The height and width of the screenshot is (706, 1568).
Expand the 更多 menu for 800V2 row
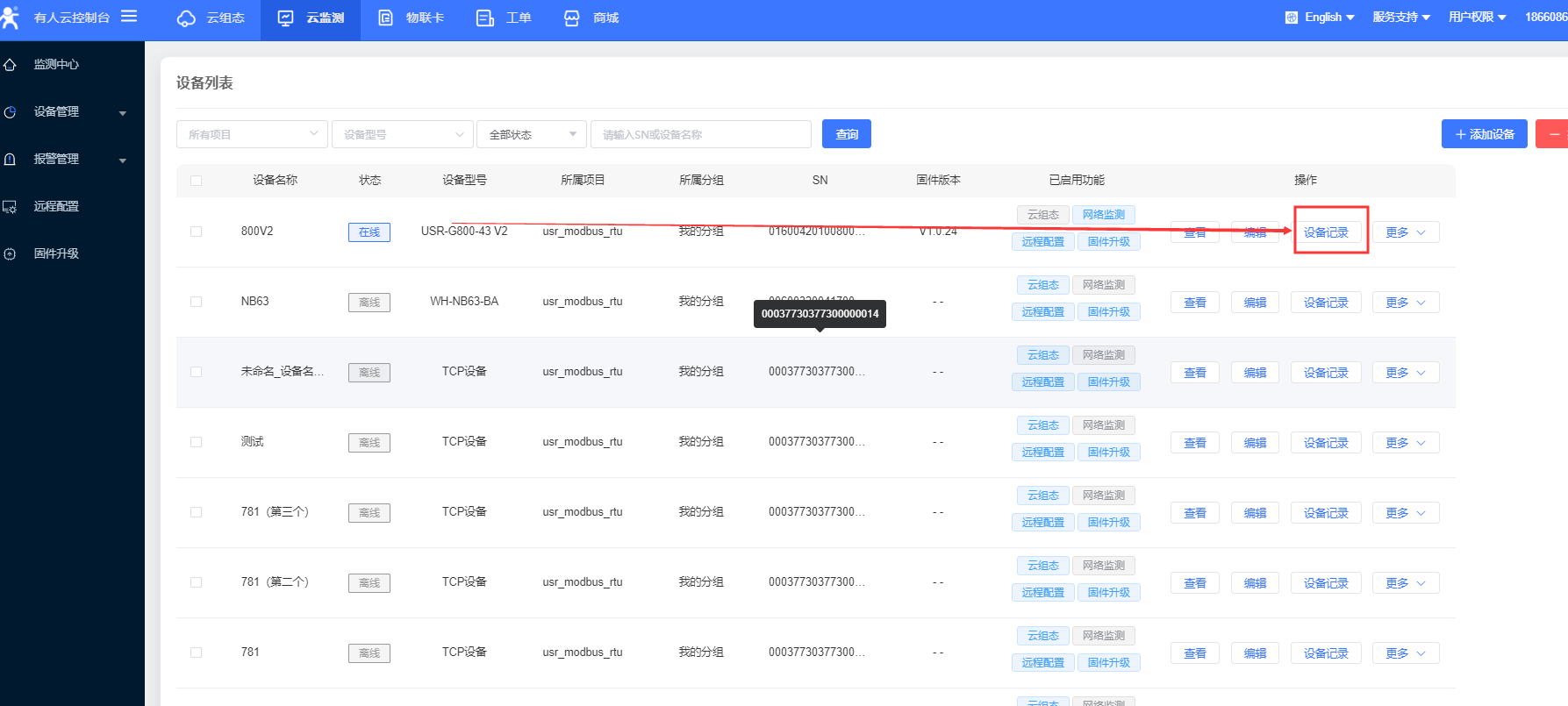pyautogui.click(x=1405, y=232)
